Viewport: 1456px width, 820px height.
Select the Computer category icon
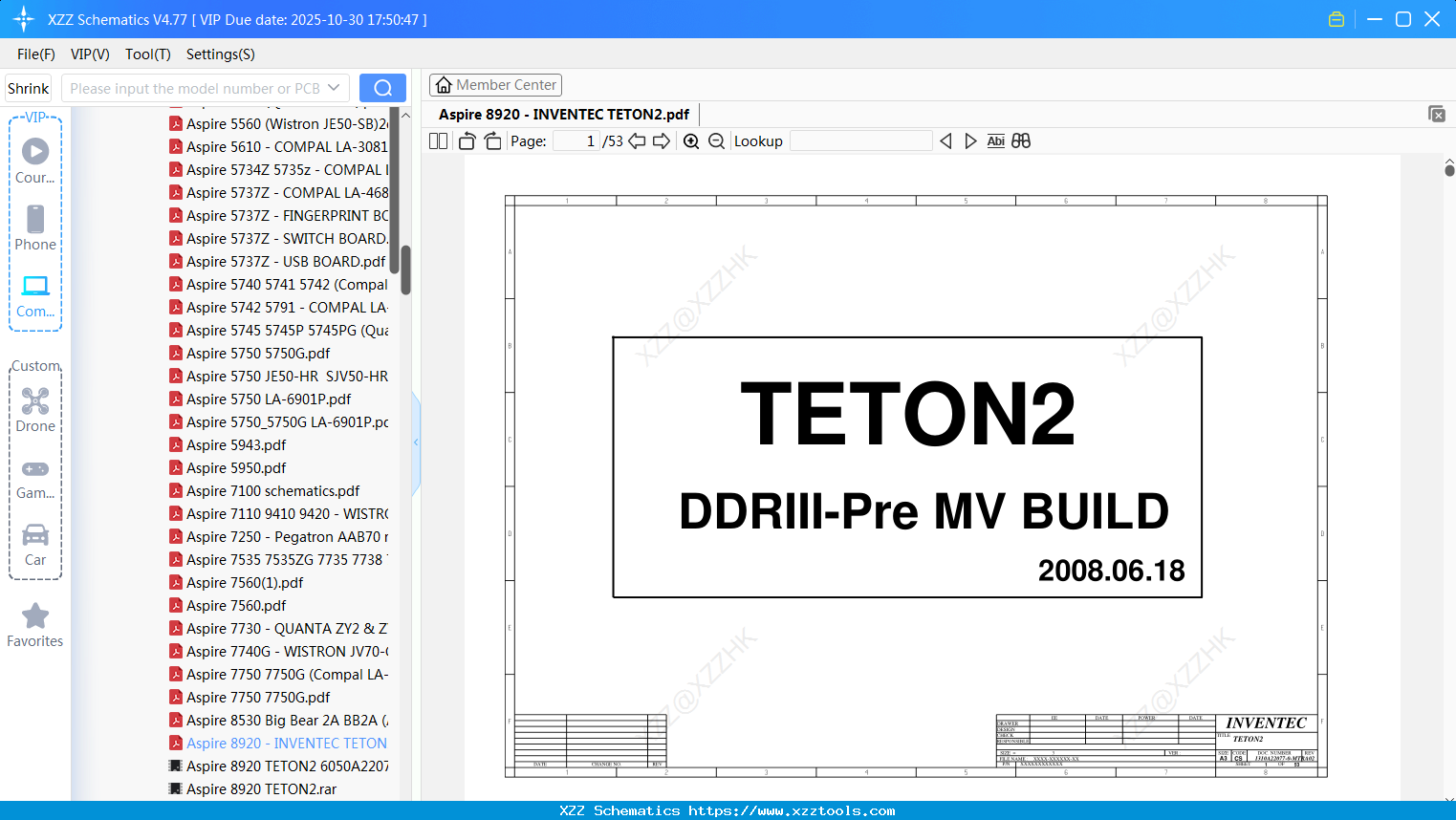(35, 295)
